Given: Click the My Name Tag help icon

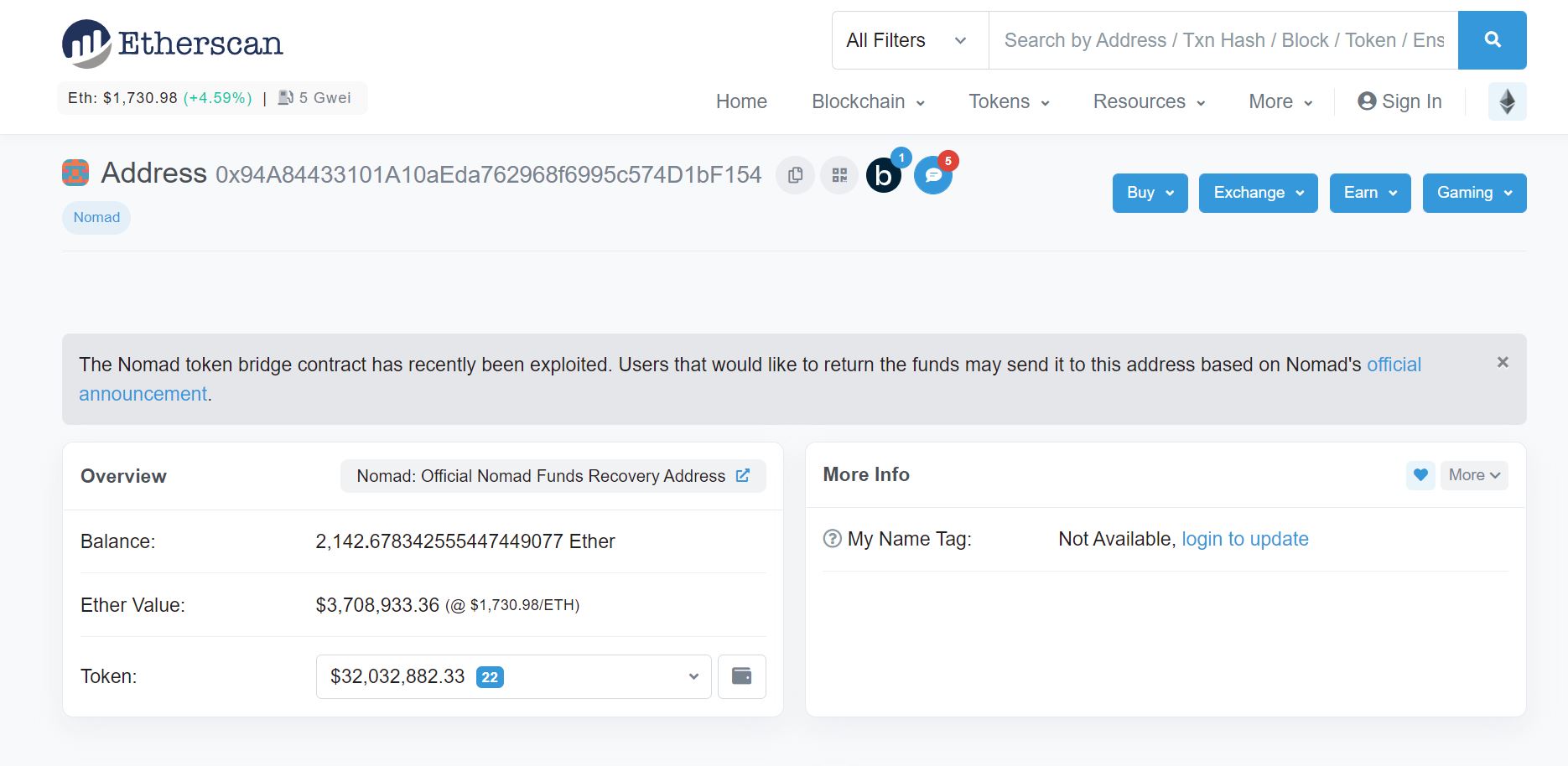Looking at the screenshot, I should [832, 539].
